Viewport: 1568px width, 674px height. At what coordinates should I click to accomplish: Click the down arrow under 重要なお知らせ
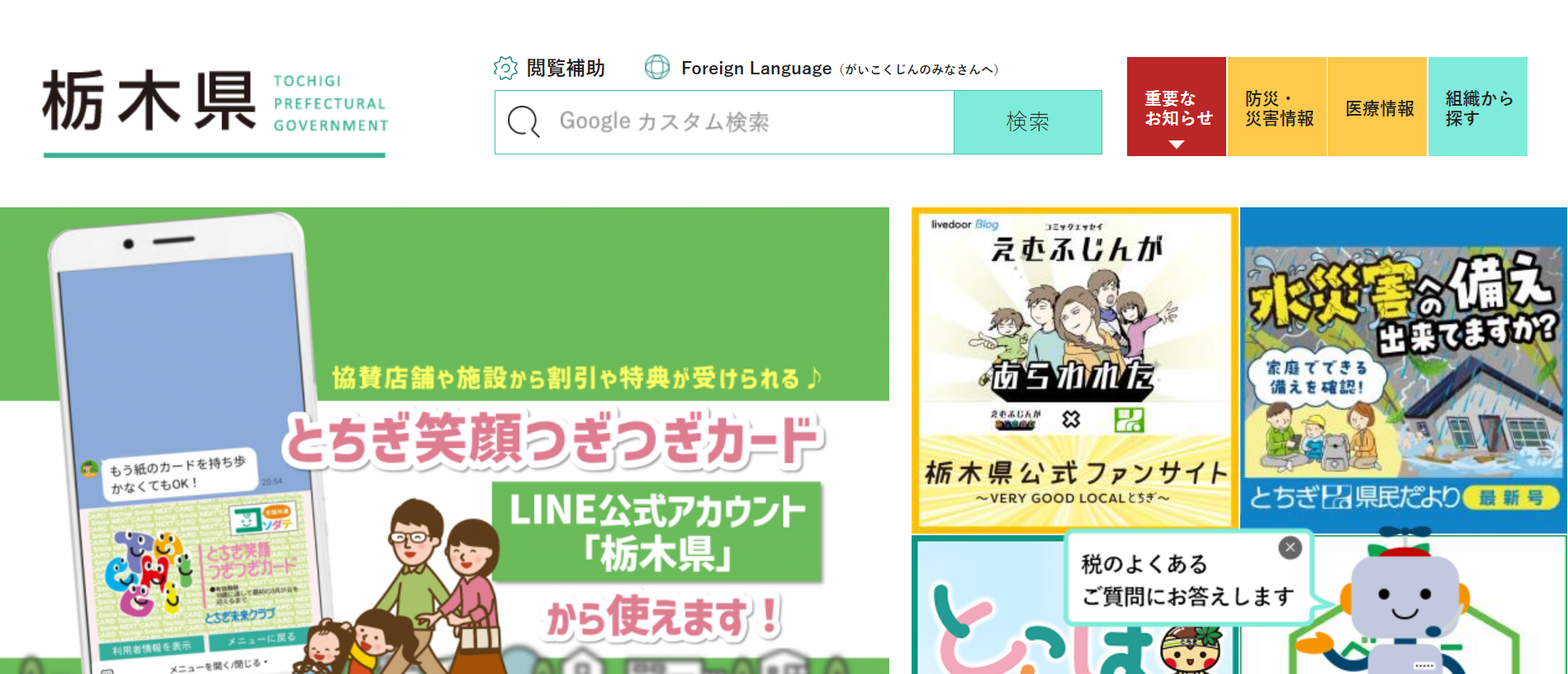click(1177, 145)
